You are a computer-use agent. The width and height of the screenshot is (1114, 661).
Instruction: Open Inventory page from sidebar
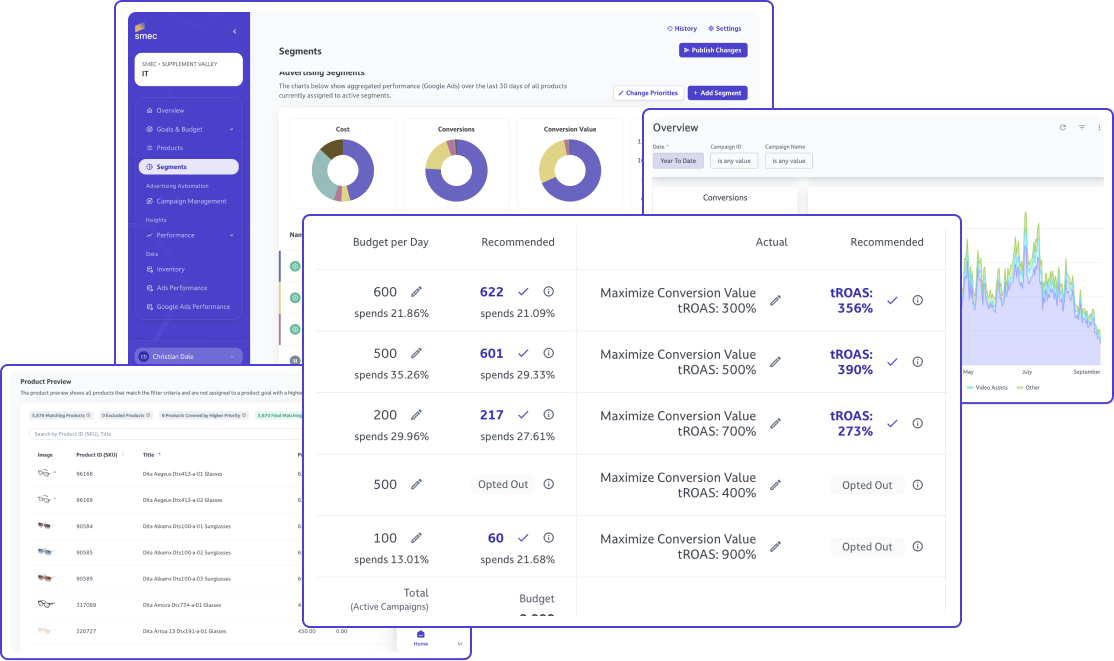170,269
